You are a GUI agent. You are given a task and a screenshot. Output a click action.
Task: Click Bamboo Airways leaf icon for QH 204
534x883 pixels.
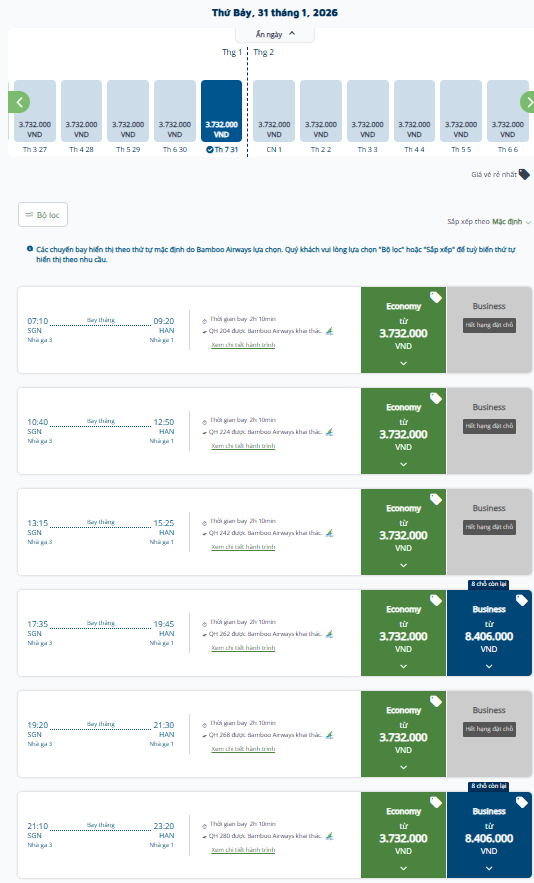coord(330,331)
